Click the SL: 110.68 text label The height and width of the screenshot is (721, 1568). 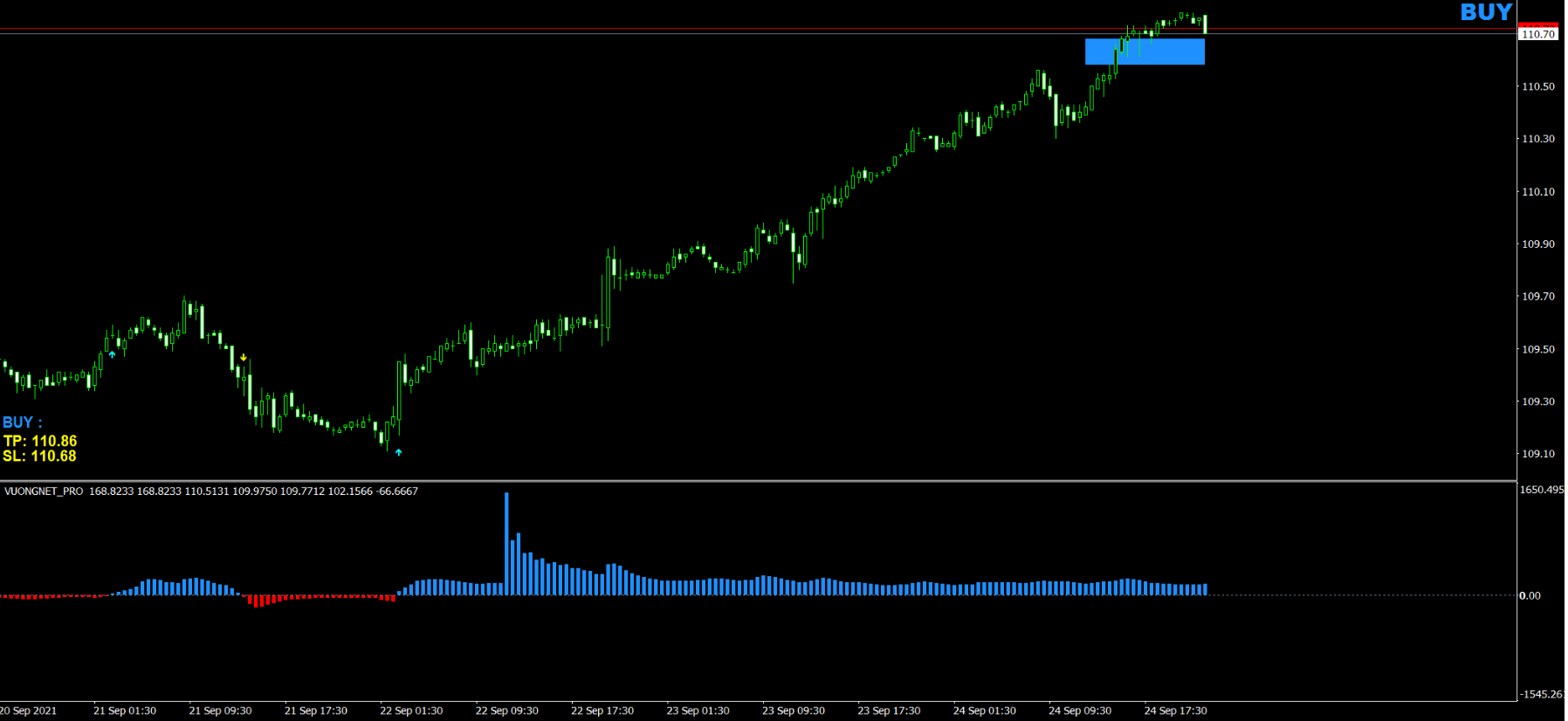pyautogui.click(x=39, y=456)
